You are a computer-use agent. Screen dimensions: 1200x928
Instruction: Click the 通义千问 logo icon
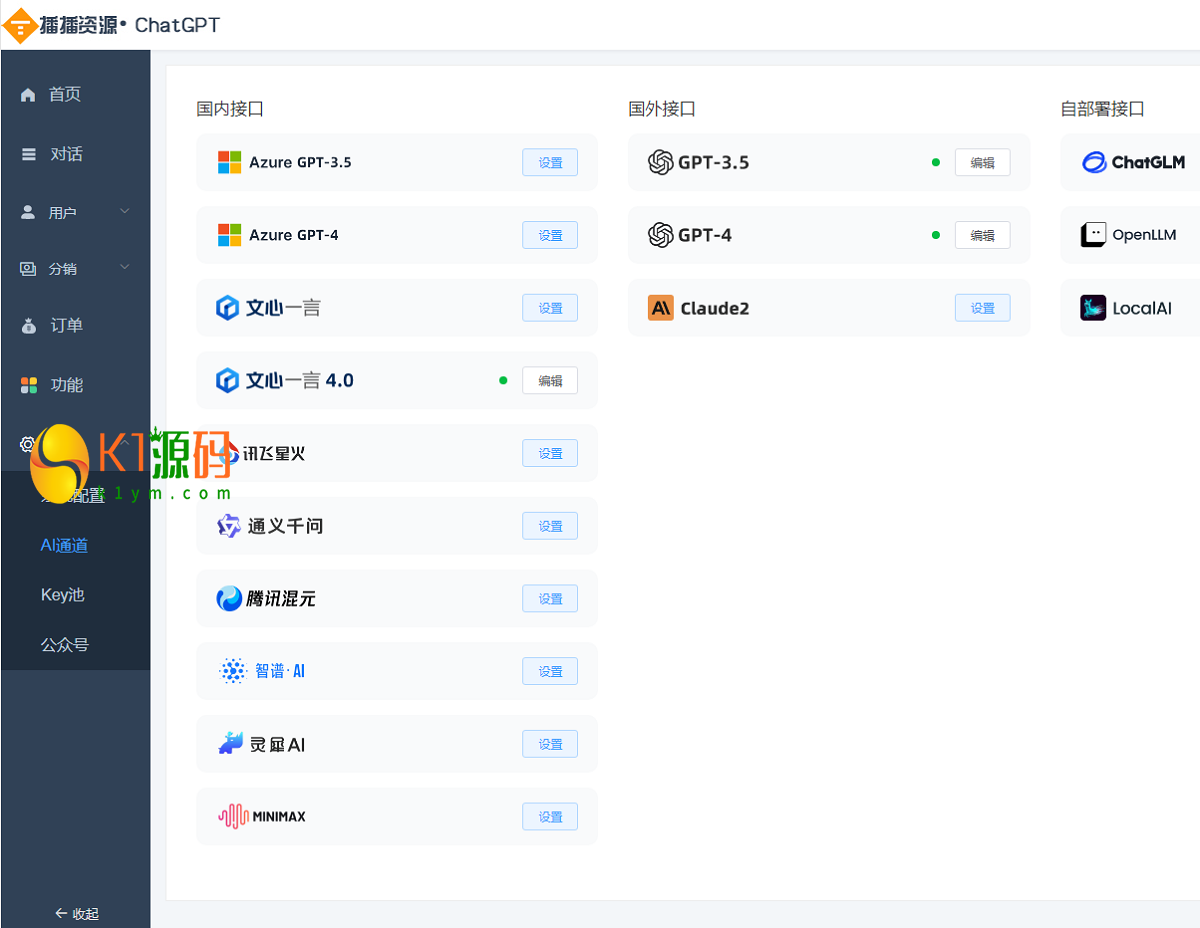(x=229, y=526)
